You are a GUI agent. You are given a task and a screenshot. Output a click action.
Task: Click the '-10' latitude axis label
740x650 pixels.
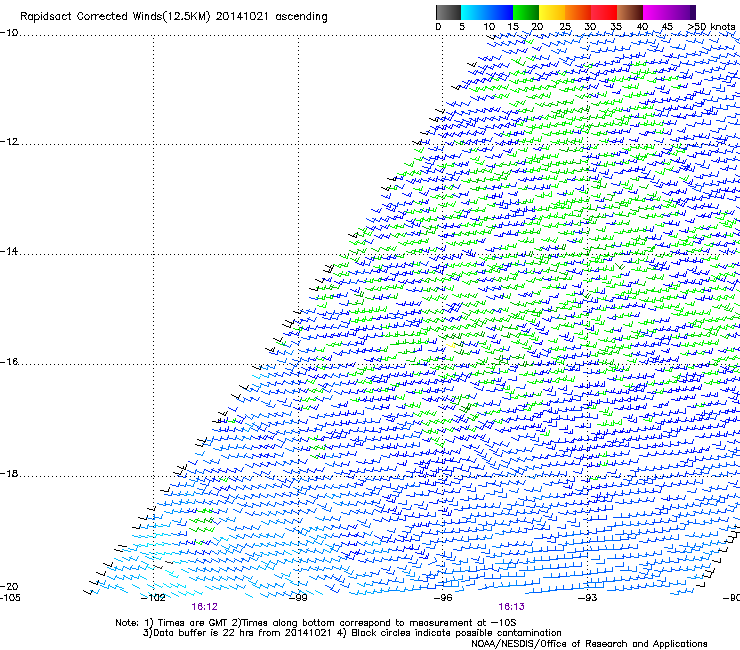click(x=9, y=32)
